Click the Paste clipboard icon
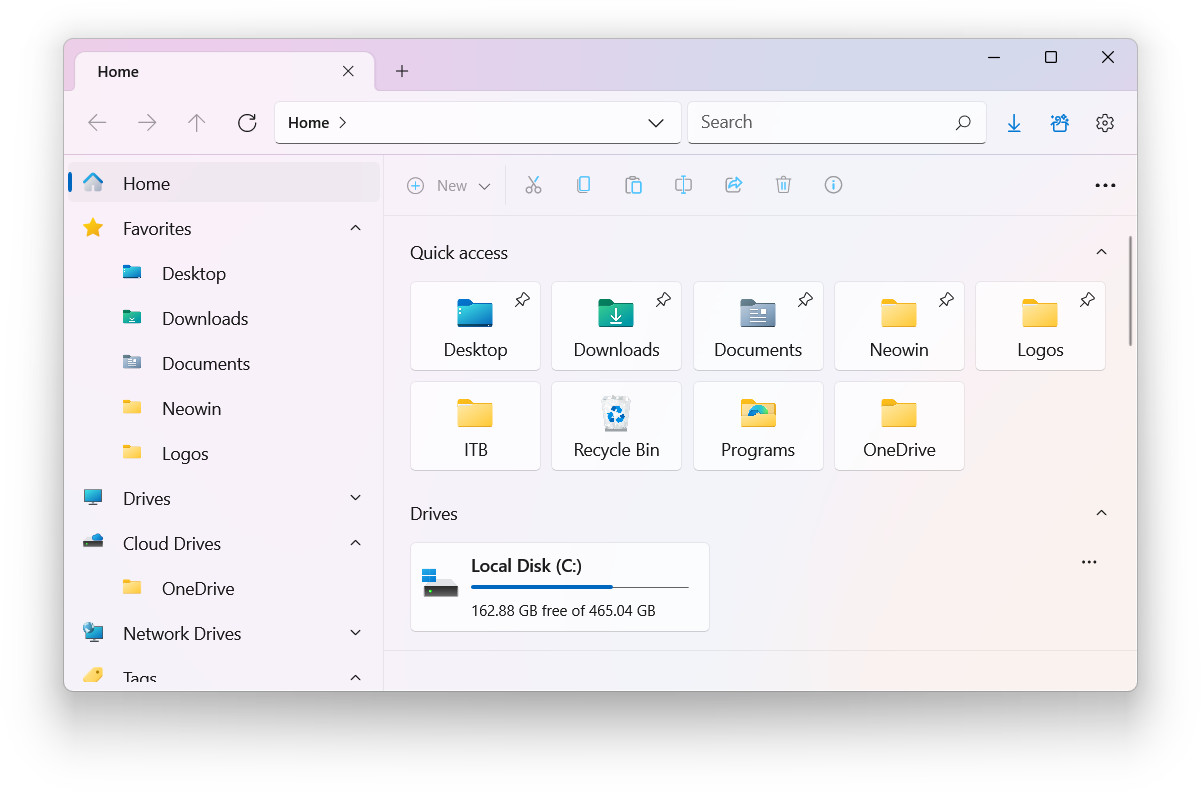 pyautogui.click(x=633, y=185)
